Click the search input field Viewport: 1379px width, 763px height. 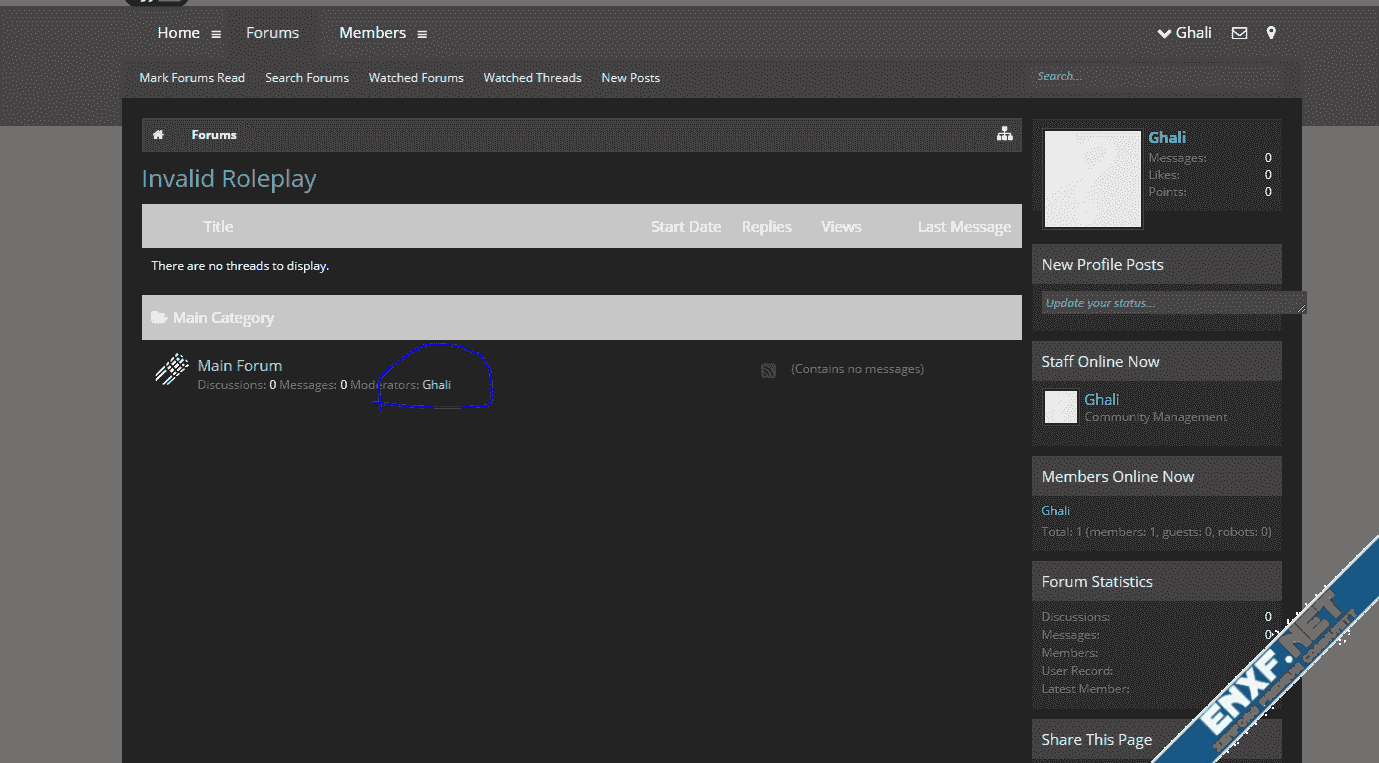1155,76
